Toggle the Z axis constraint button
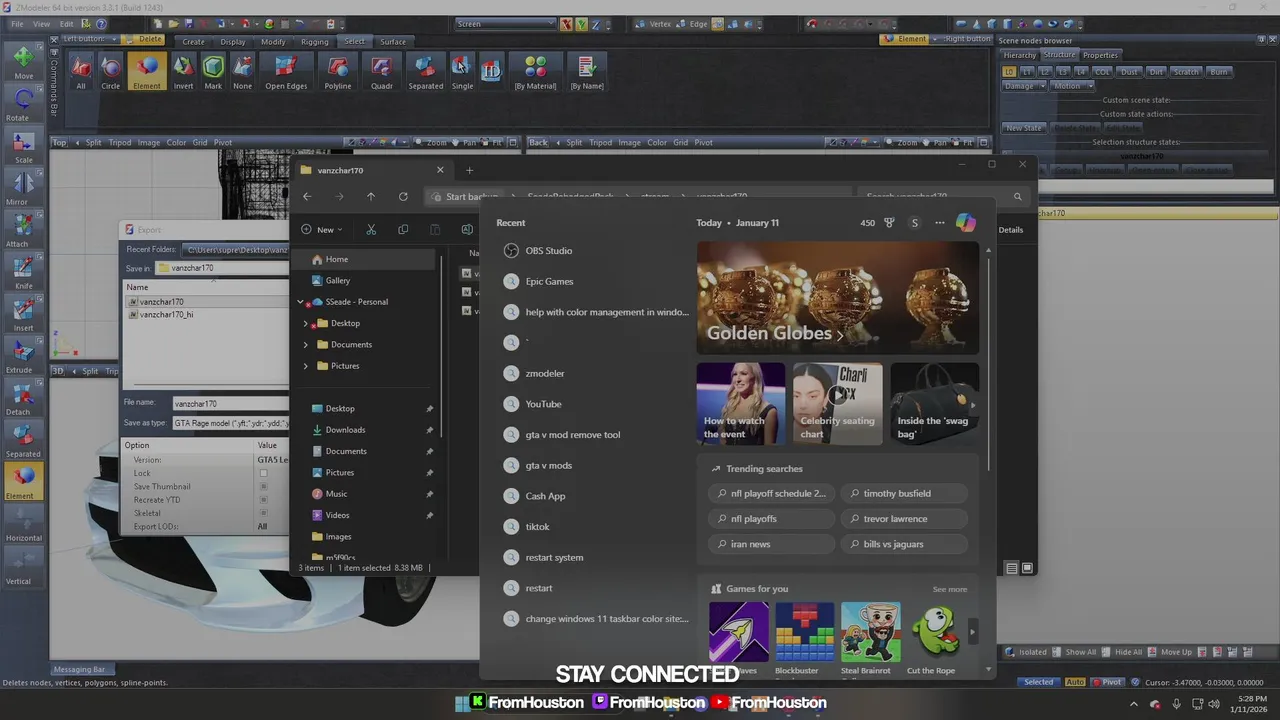This screenshot has width=1280, height=720. click(596, 24)
